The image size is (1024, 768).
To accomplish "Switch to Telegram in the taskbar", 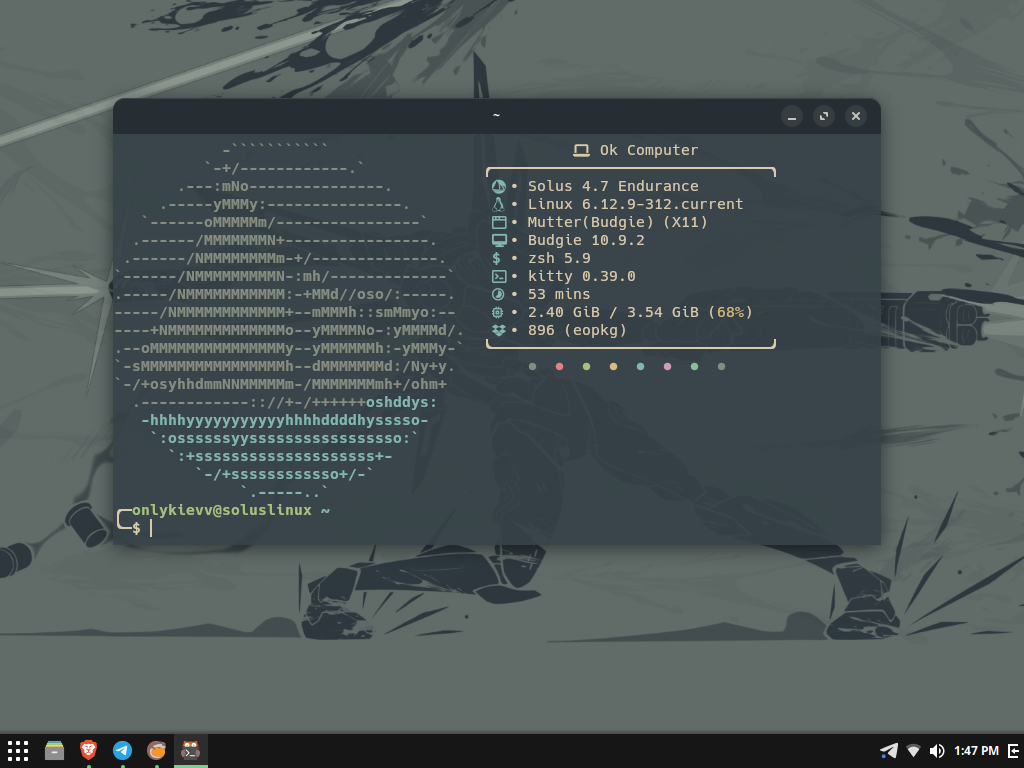I will [122, 750].
